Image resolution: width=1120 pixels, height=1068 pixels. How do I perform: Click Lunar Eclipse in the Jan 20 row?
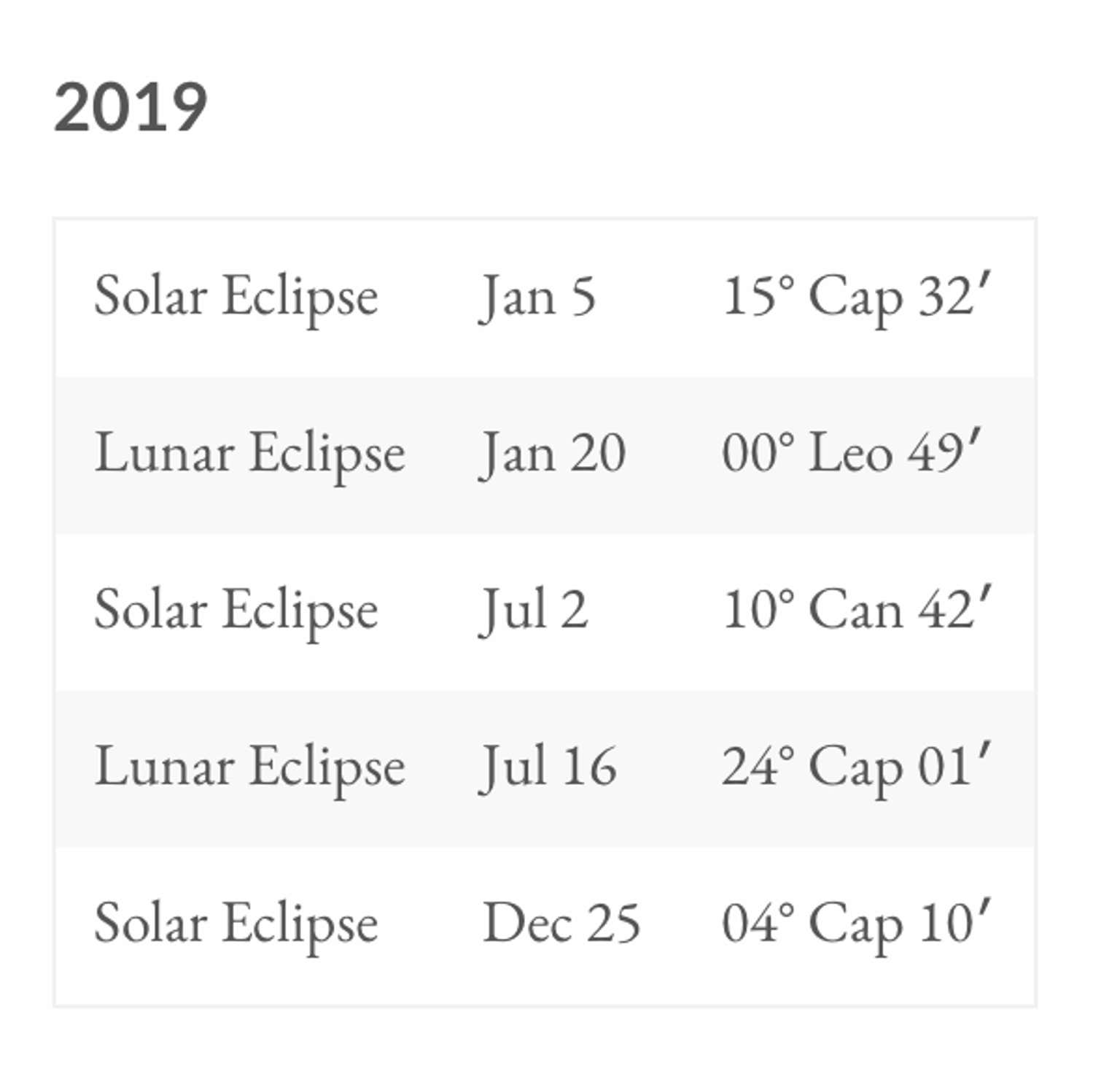pos(250,453)
